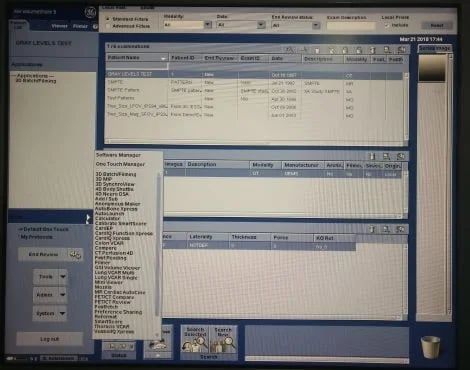
Task: Select the SMPTE Pattern exam row
Action: [x=254, y=91]
